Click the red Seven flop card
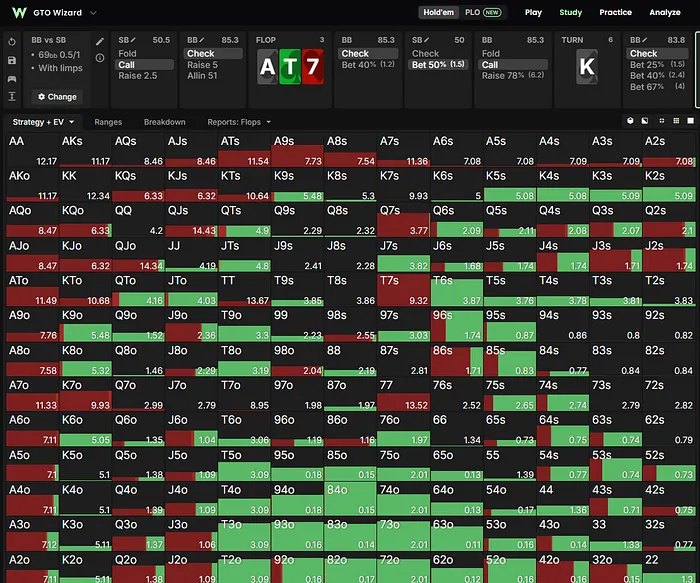700x583 pixels. tap(313, 67)
